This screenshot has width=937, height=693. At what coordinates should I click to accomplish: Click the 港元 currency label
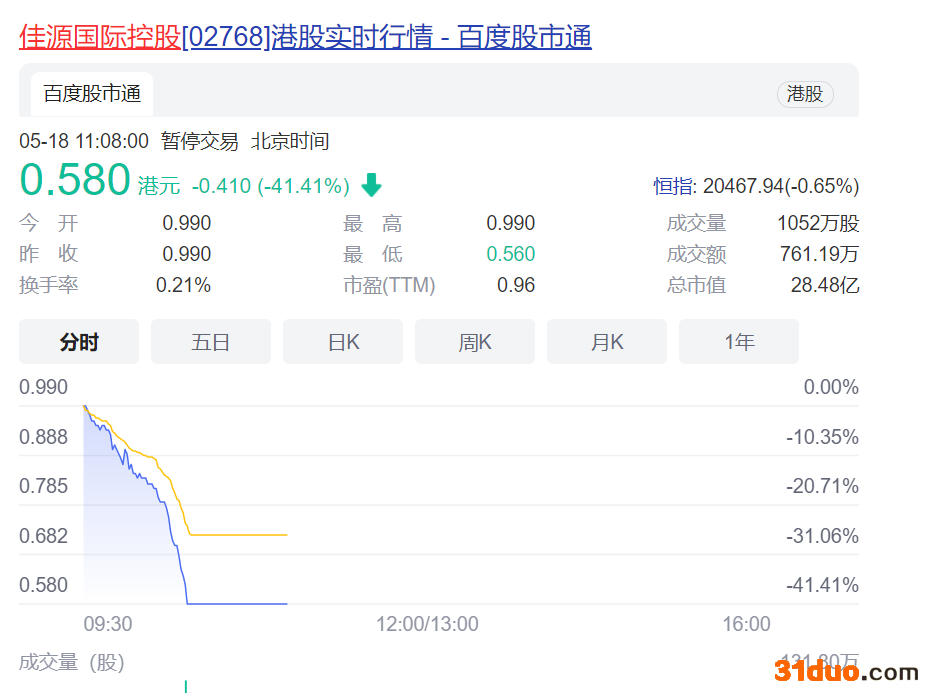(x=159, y=186)
